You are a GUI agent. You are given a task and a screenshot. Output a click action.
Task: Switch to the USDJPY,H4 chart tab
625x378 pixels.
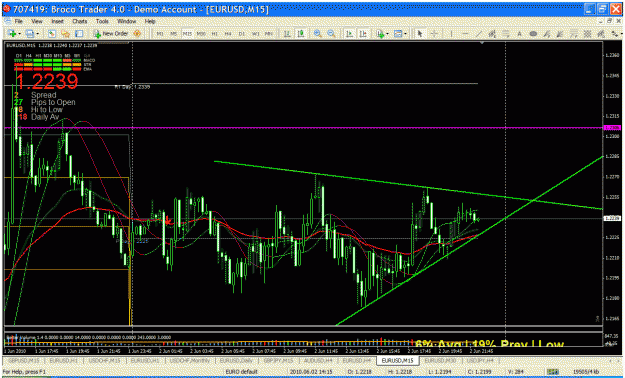pos(480,360)
